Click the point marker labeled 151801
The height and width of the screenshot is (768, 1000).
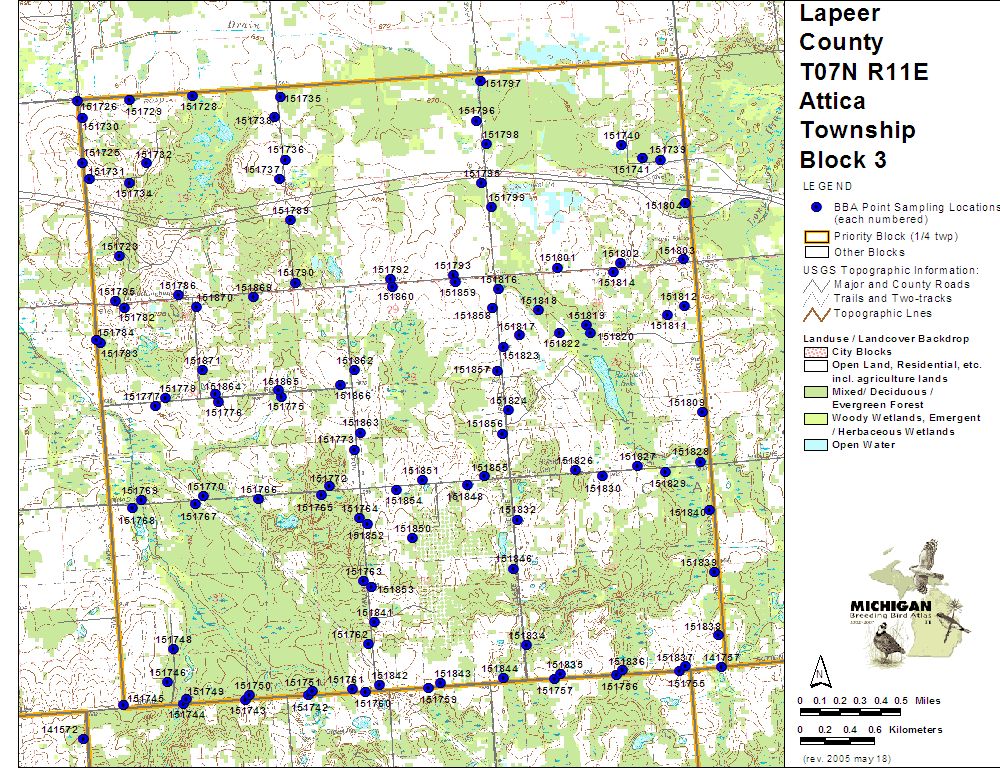pos(558,268)
